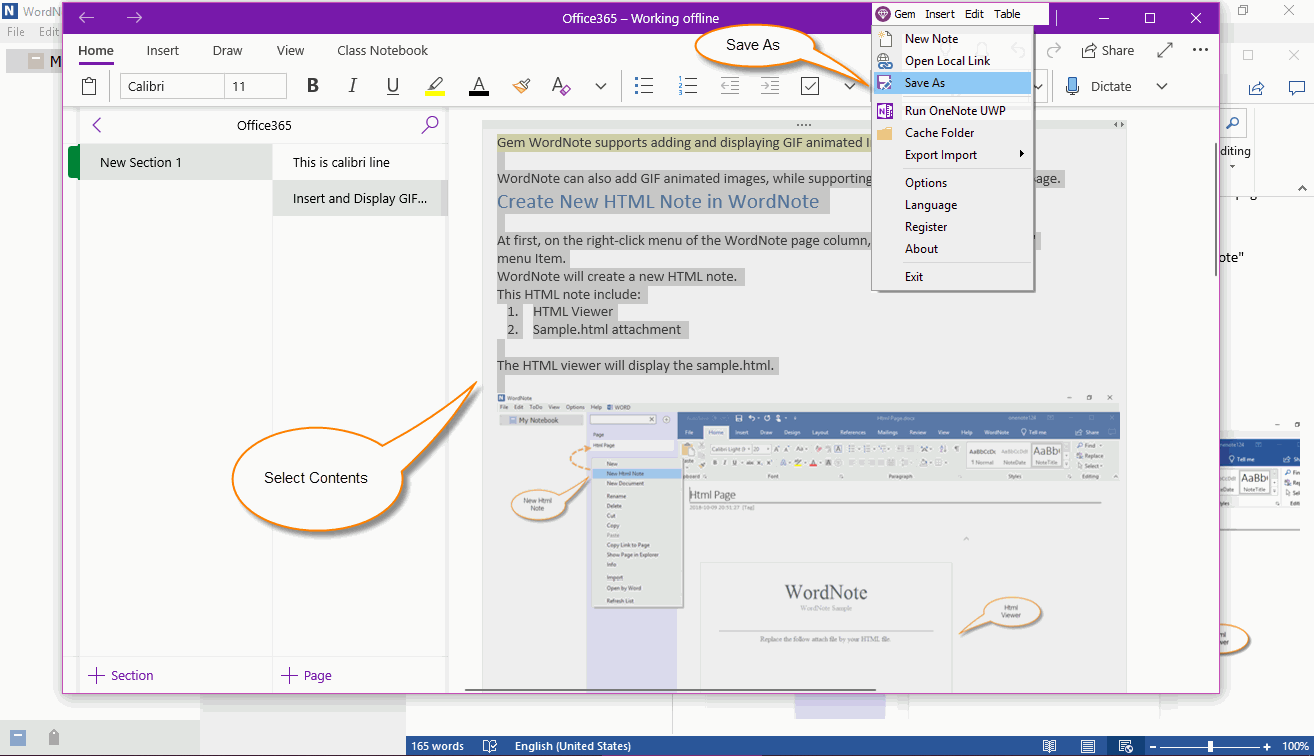Toggle underline formatting
Viewport: 1314px width, 756px height.
point(393,86)
